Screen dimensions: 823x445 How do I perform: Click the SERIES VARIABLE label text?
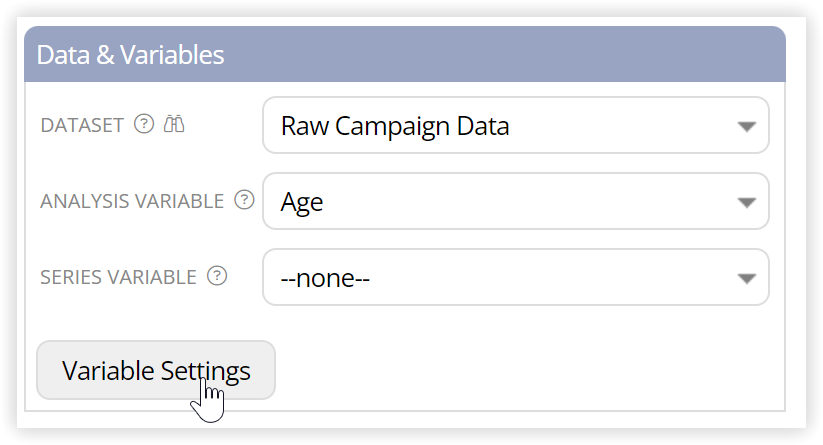coord(119,278)
